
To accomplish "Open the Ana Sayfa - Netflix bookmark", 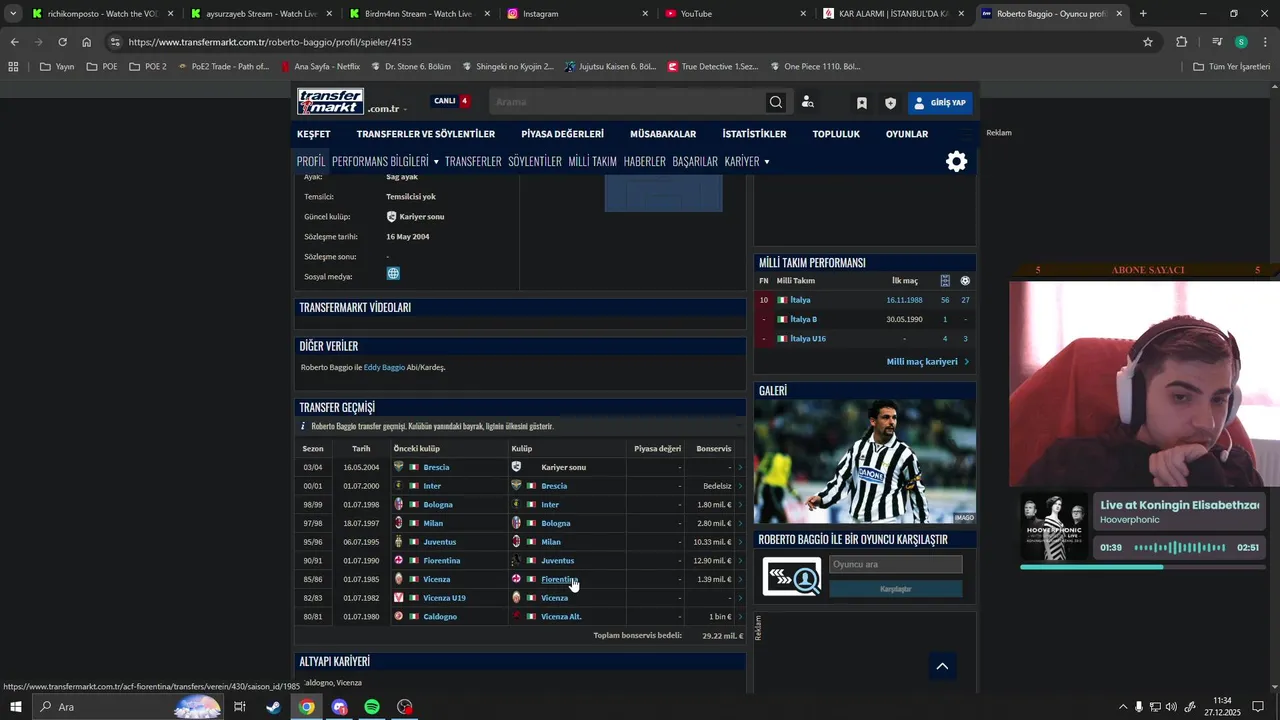I will coord(320,67).
